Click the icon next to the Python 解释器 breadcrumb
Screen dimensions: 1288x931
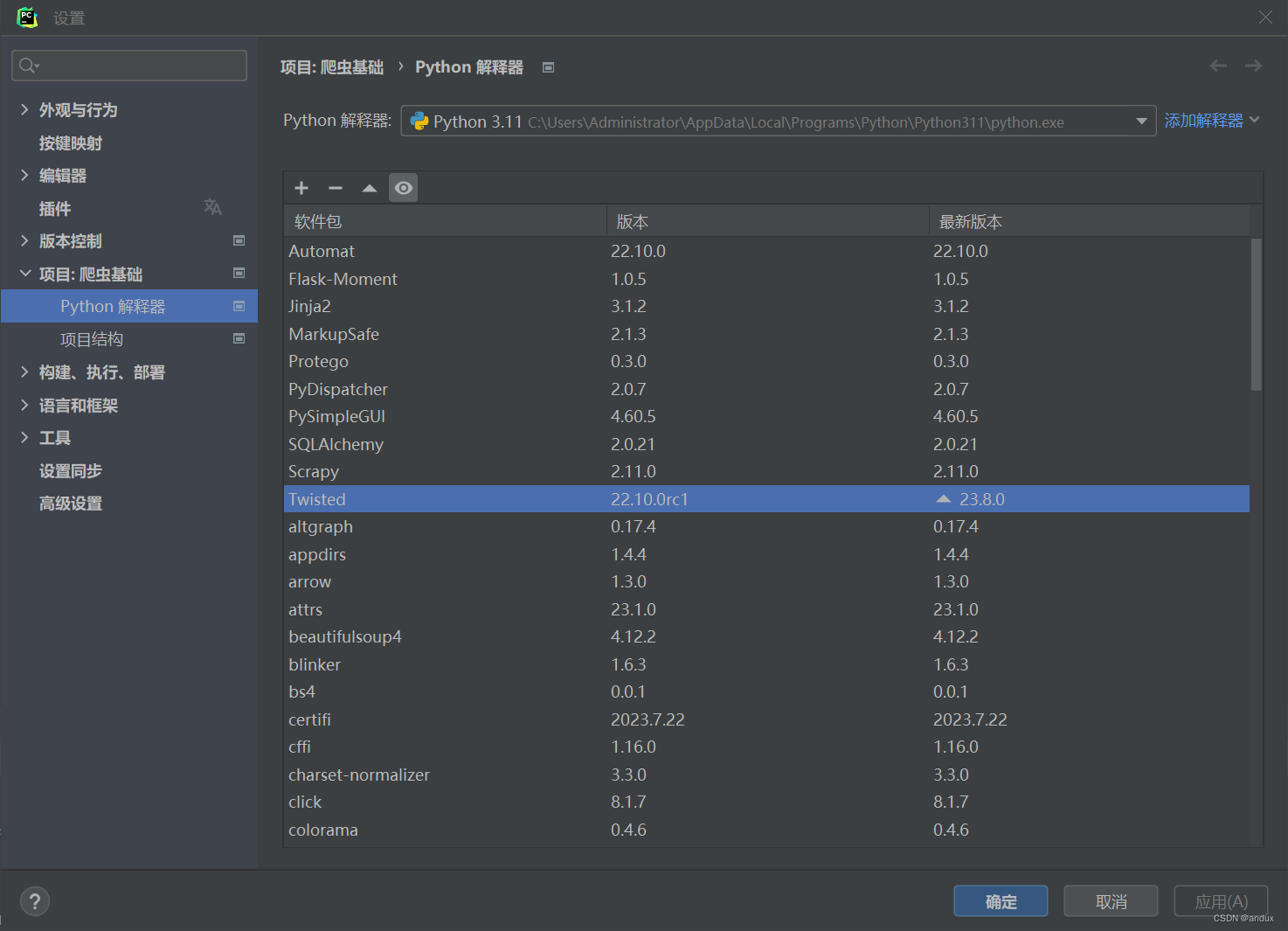548,67
